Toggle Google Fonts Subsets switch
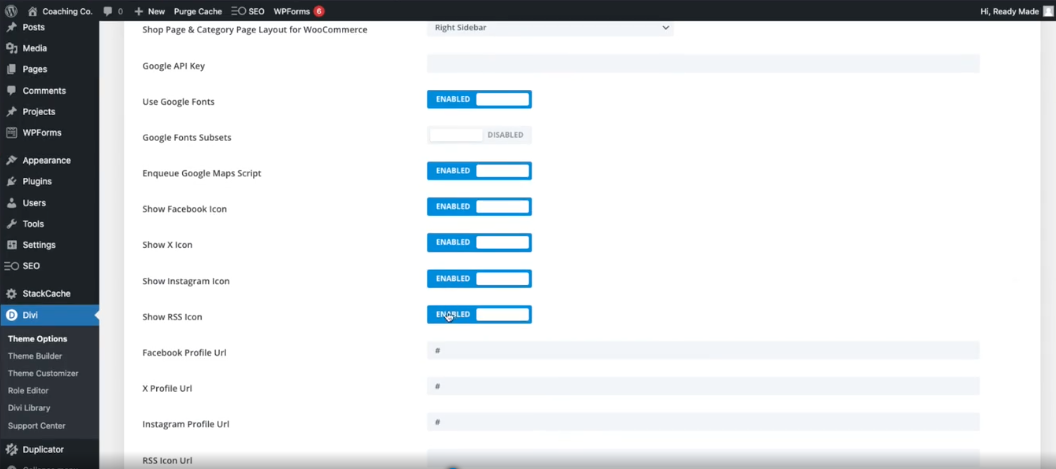This screenshot has width=1056, height=469. click(480, 135)
